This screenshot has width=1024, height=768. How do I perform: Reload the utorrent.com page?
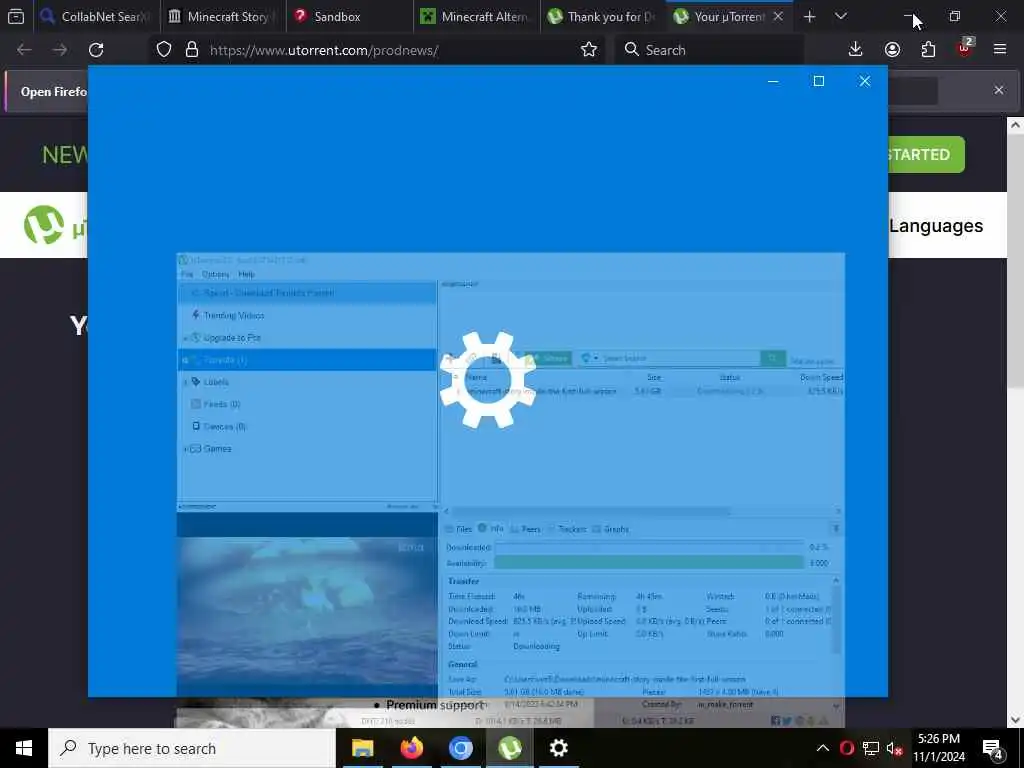(96, 50)
